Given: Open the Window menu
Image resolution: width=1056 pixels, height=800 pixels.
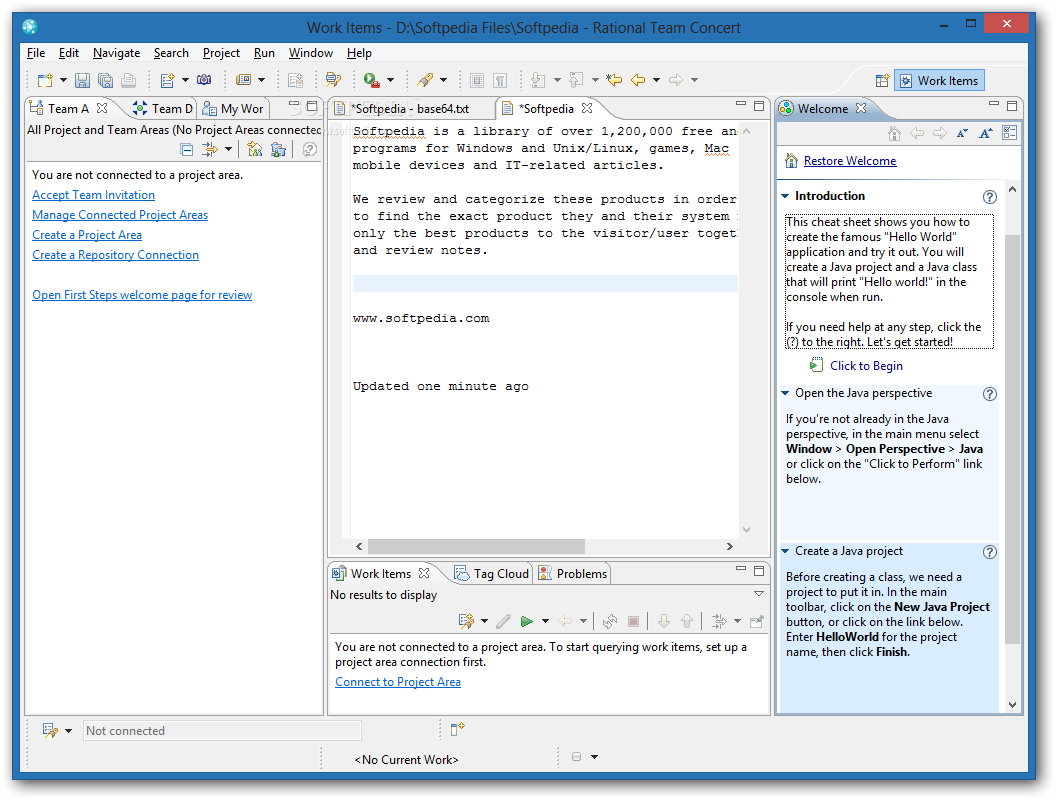Looking at the screenshot, I should [310, 53].
